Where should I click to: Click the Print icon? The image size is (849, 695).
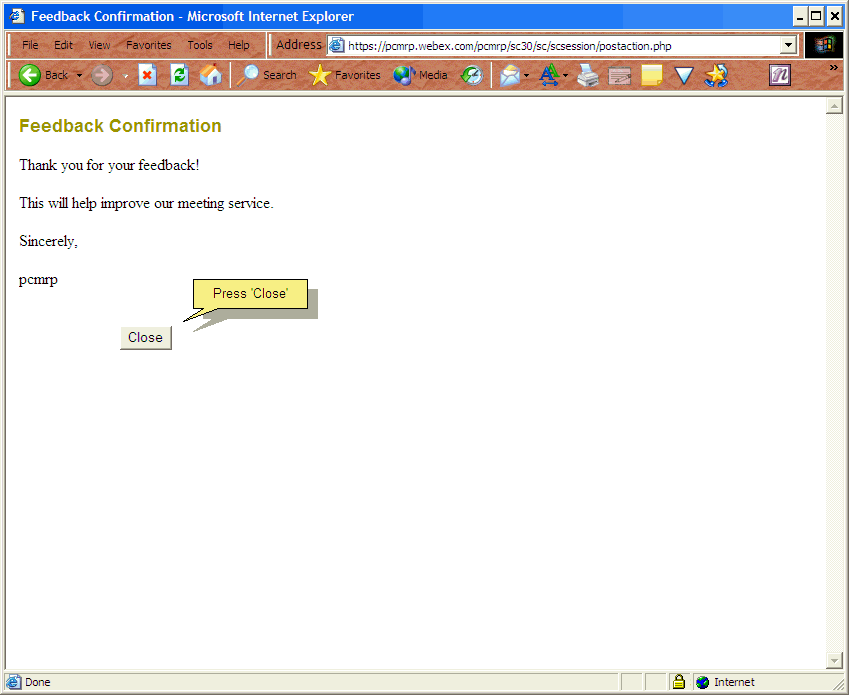tap(588, 75)
